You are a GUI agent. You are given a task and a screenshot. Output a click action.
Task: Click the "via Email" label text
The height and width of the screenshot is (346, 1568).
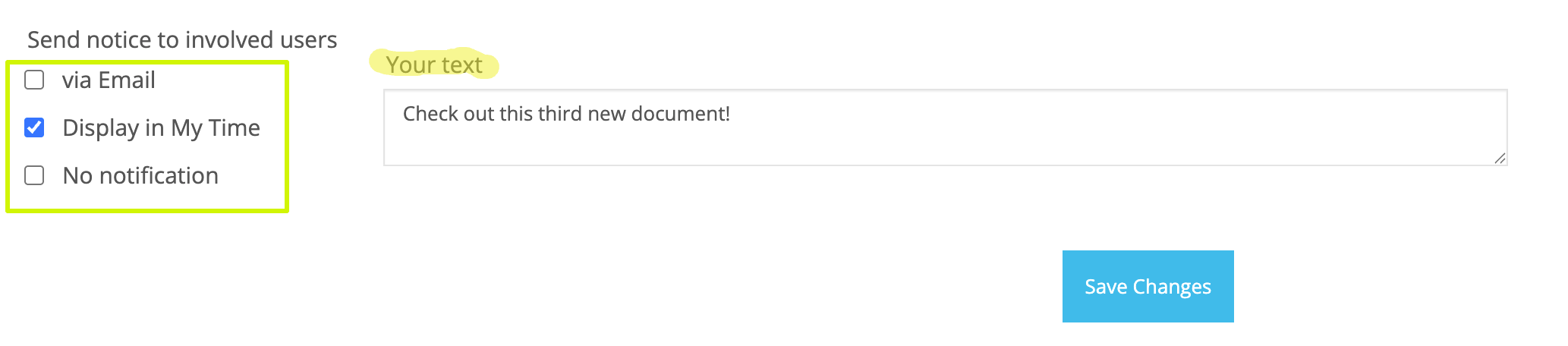click(x=109, y=80)
